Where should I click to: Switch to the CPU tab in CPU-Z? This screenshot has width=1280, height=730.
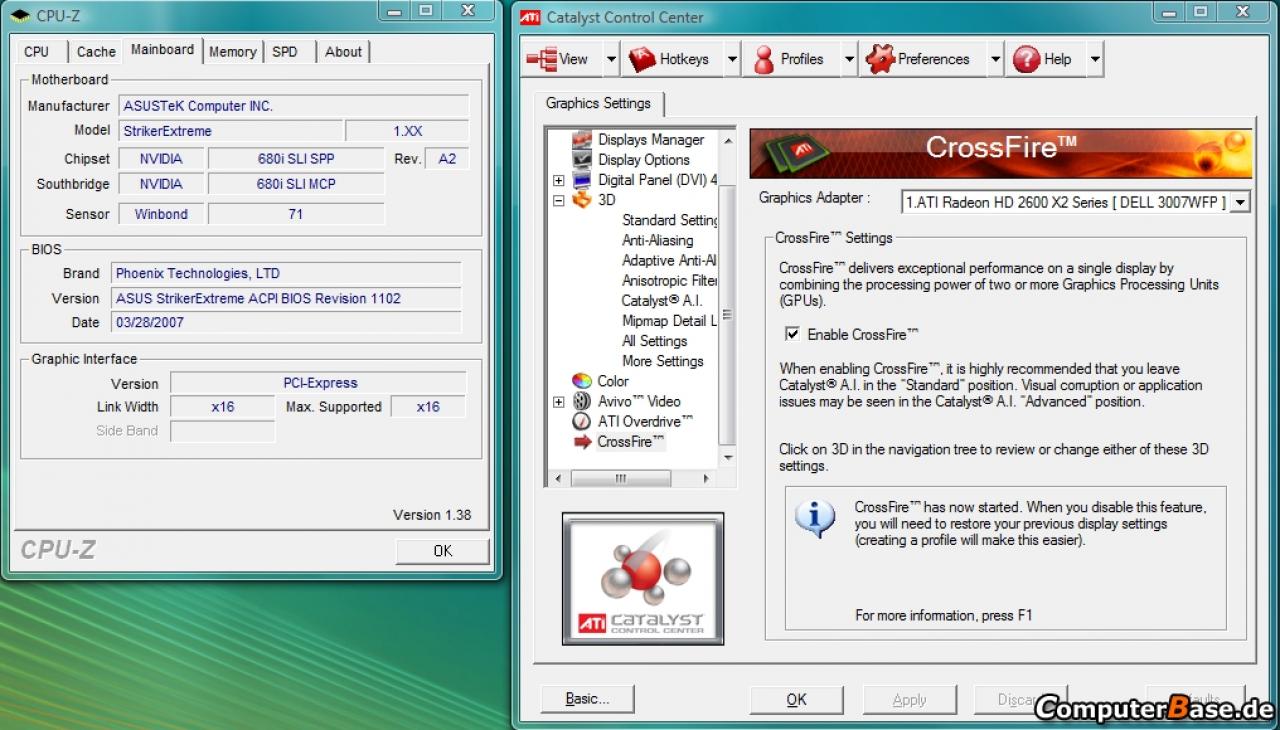(x=37, y=52)
